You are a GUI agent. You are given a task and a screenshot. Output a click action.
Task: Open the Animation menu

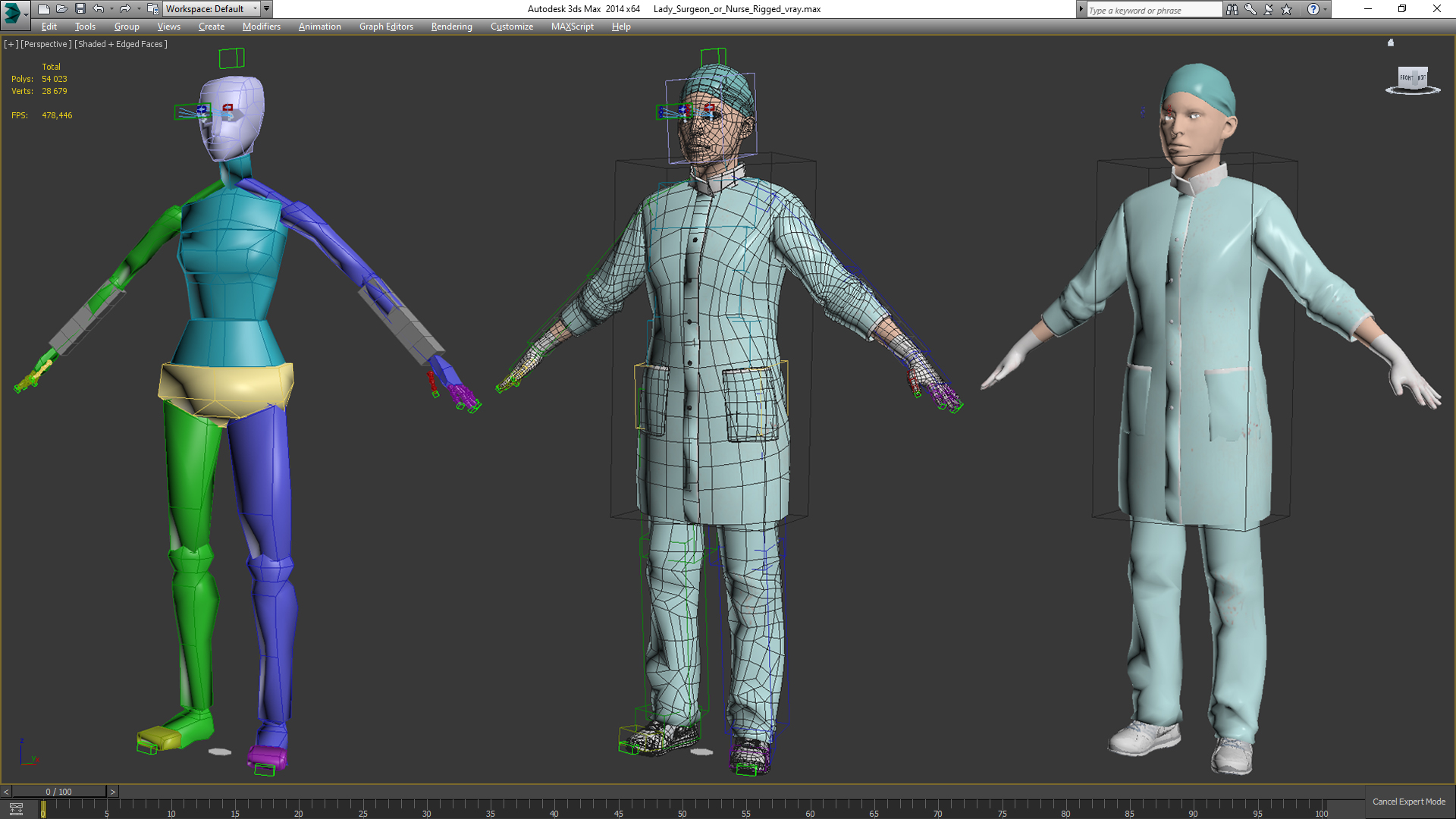click(319, 27)
